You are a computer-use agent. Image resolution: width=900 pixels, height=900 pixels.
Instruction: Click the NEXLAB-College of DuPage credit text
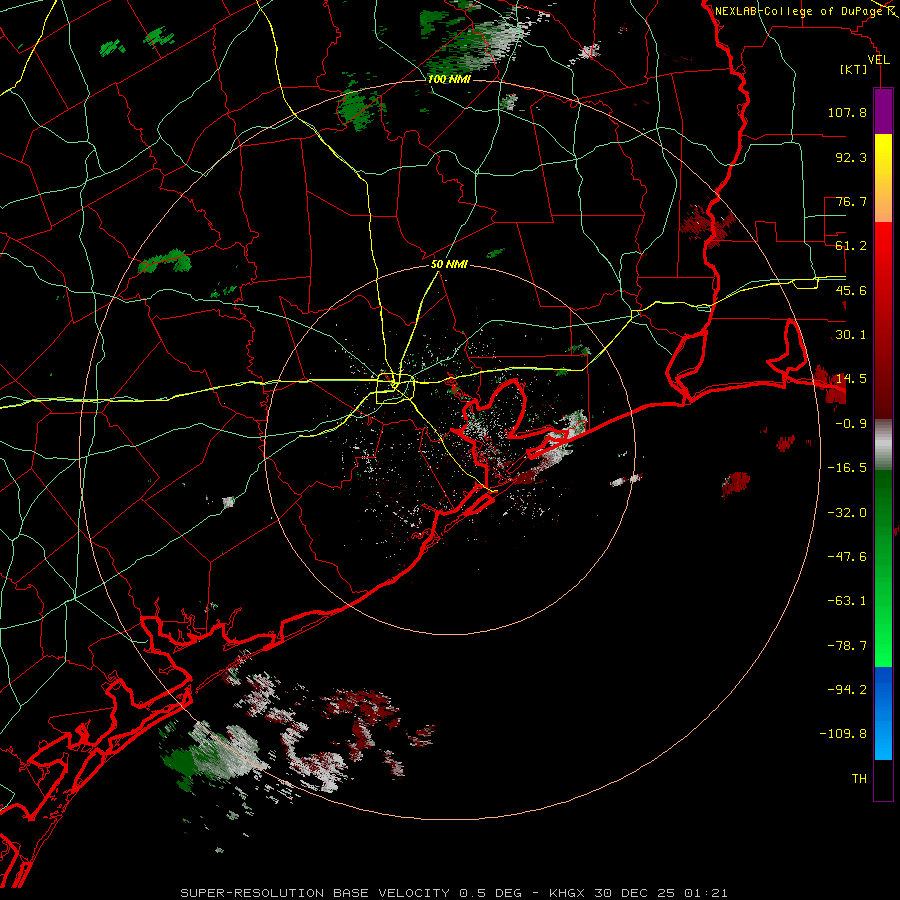[800, 11]
